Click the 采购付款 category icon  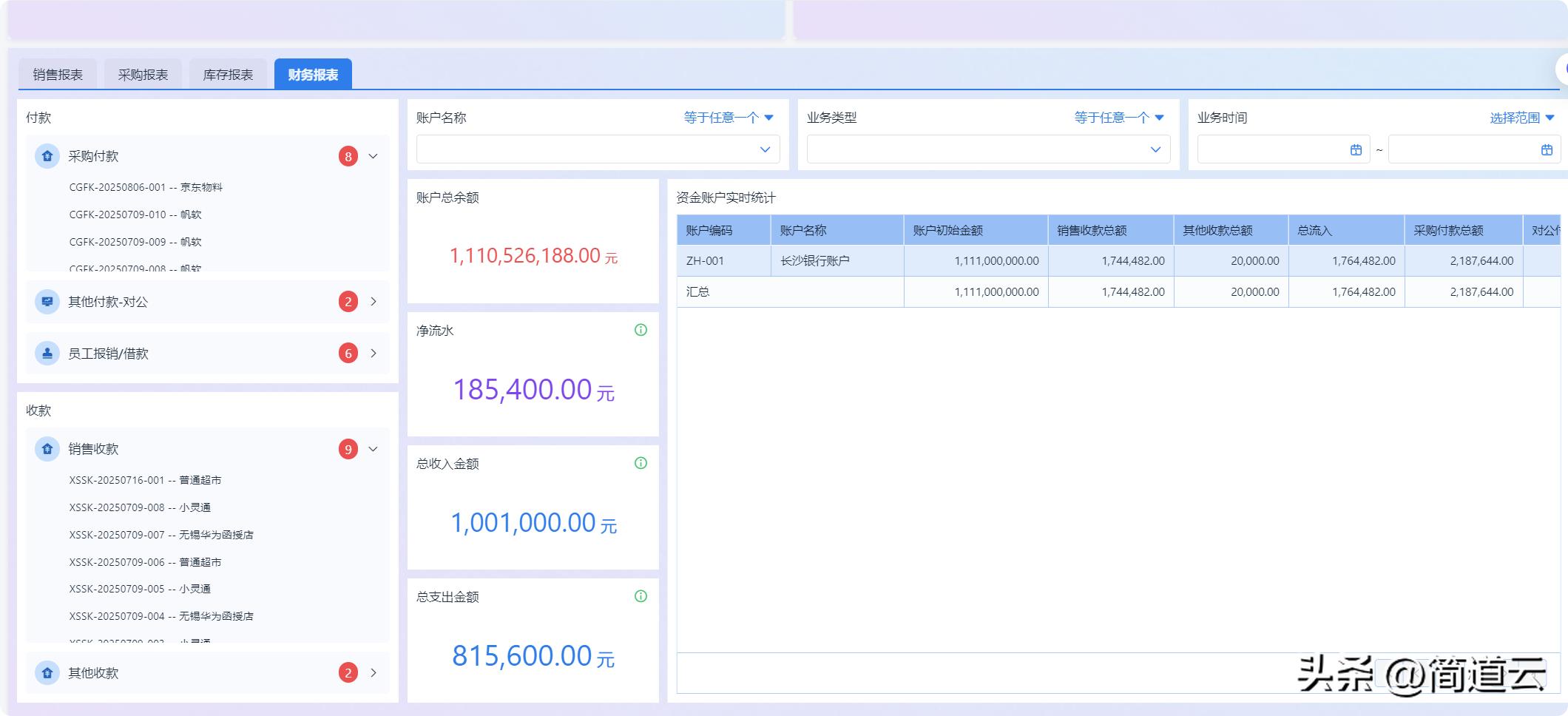(47, 156)
